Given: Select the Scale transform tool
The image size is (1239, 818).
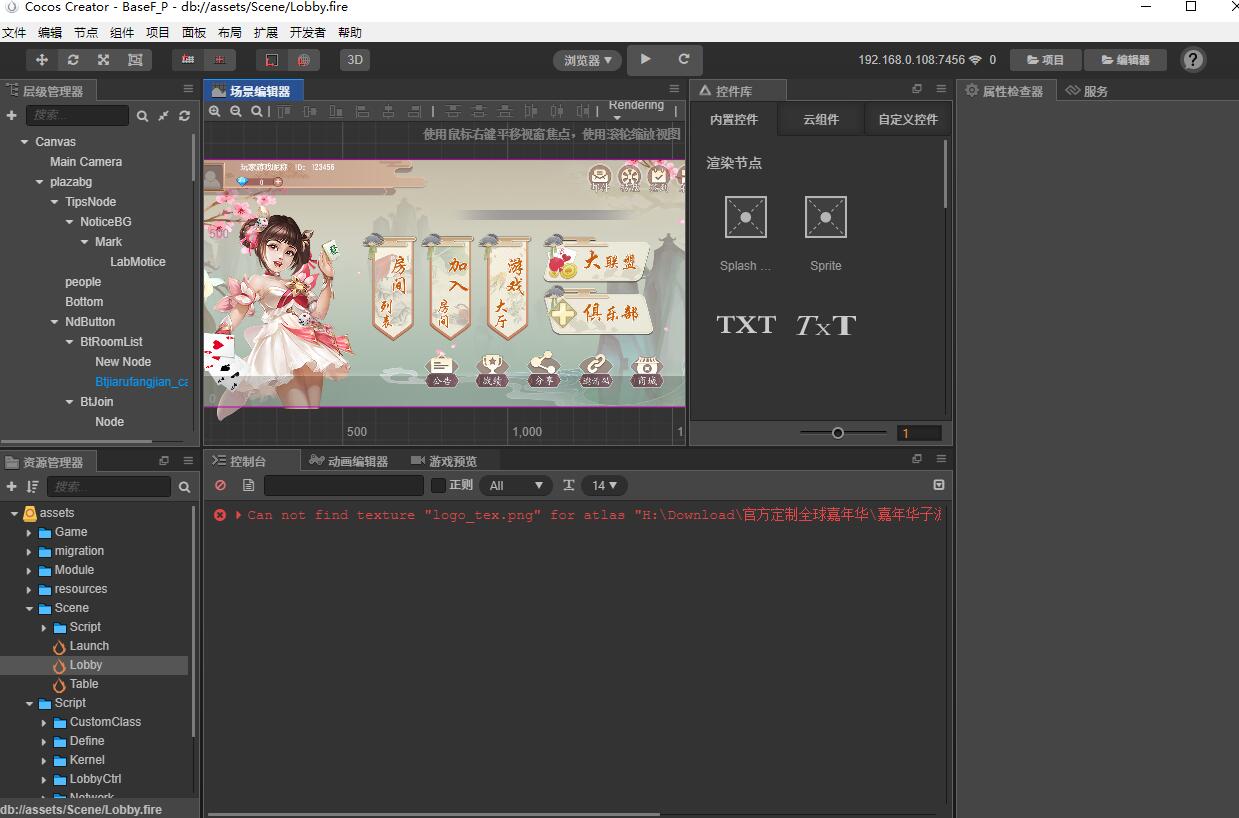Looking at the screenshot, I should (103, 60).
